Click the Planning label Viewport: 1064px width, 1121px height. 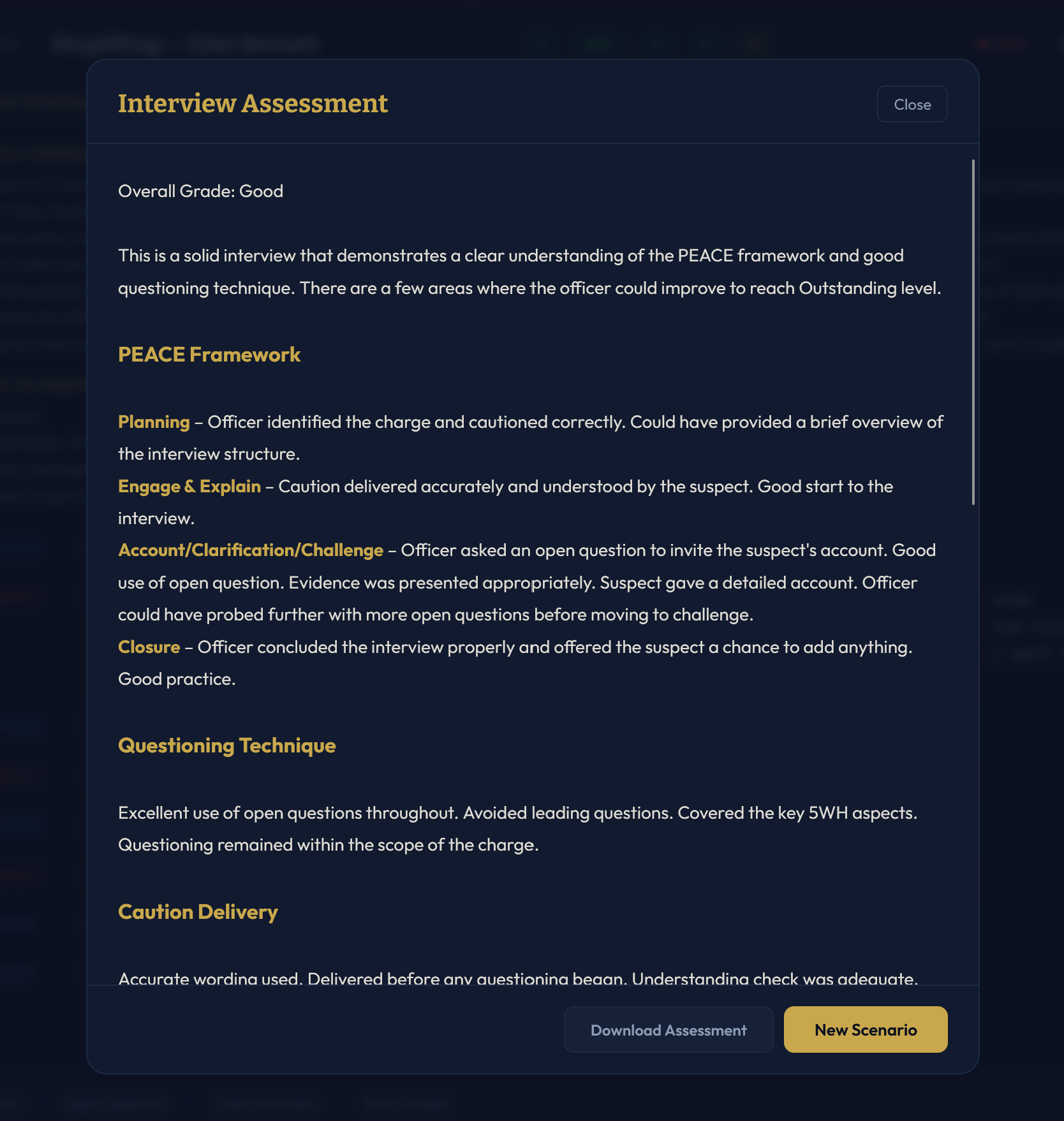(x=153, y=421)
